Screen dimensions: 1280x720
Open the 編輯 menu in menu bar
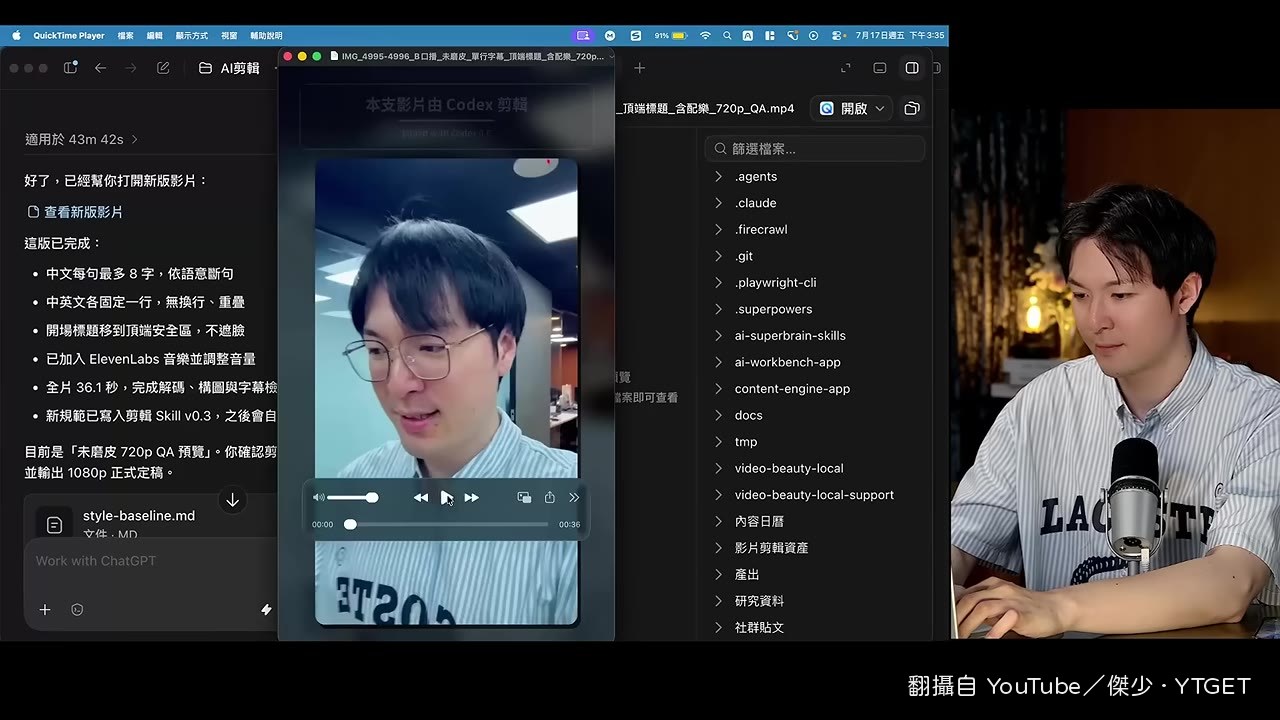(154, 35)
